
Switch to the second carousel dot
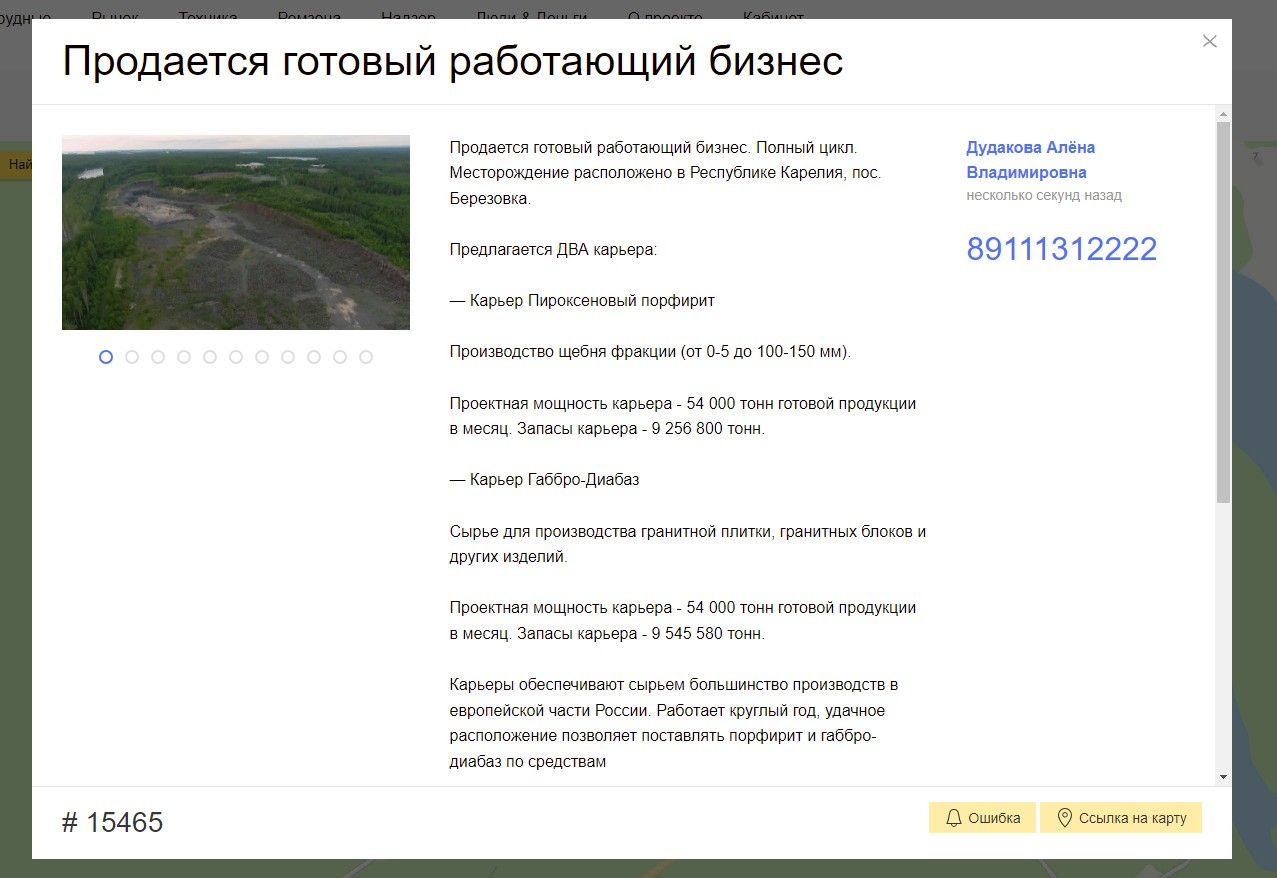132,357
